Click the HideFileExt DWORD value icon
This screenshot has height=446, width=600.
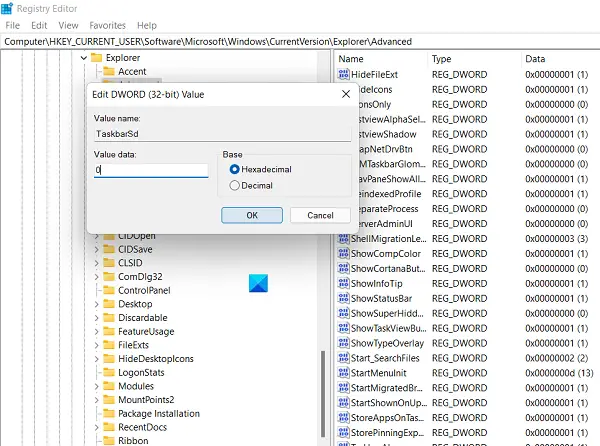click(343, 74)
